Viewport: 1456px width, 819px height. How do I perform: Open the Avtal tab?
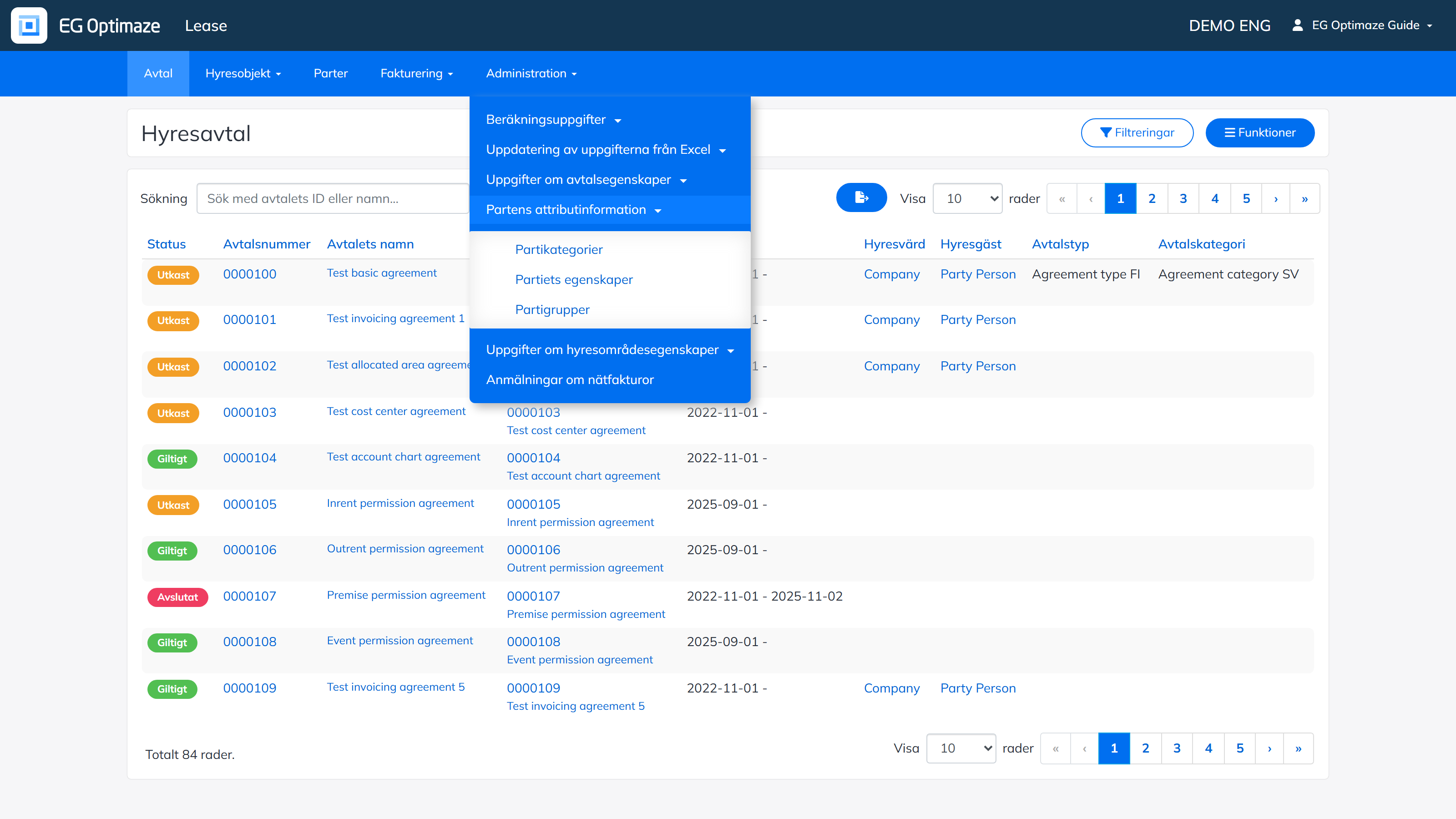tap(158, 73)
